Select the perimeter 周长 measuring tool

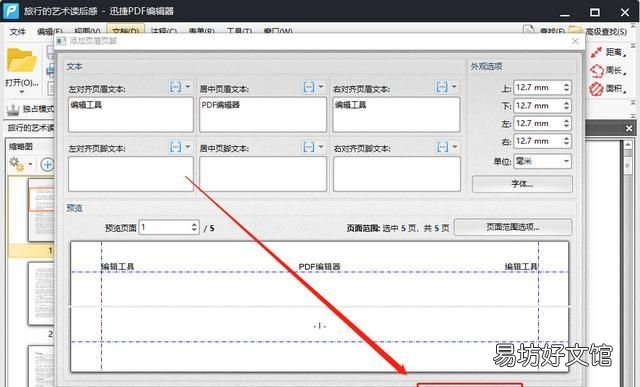[x=608, y=70]
